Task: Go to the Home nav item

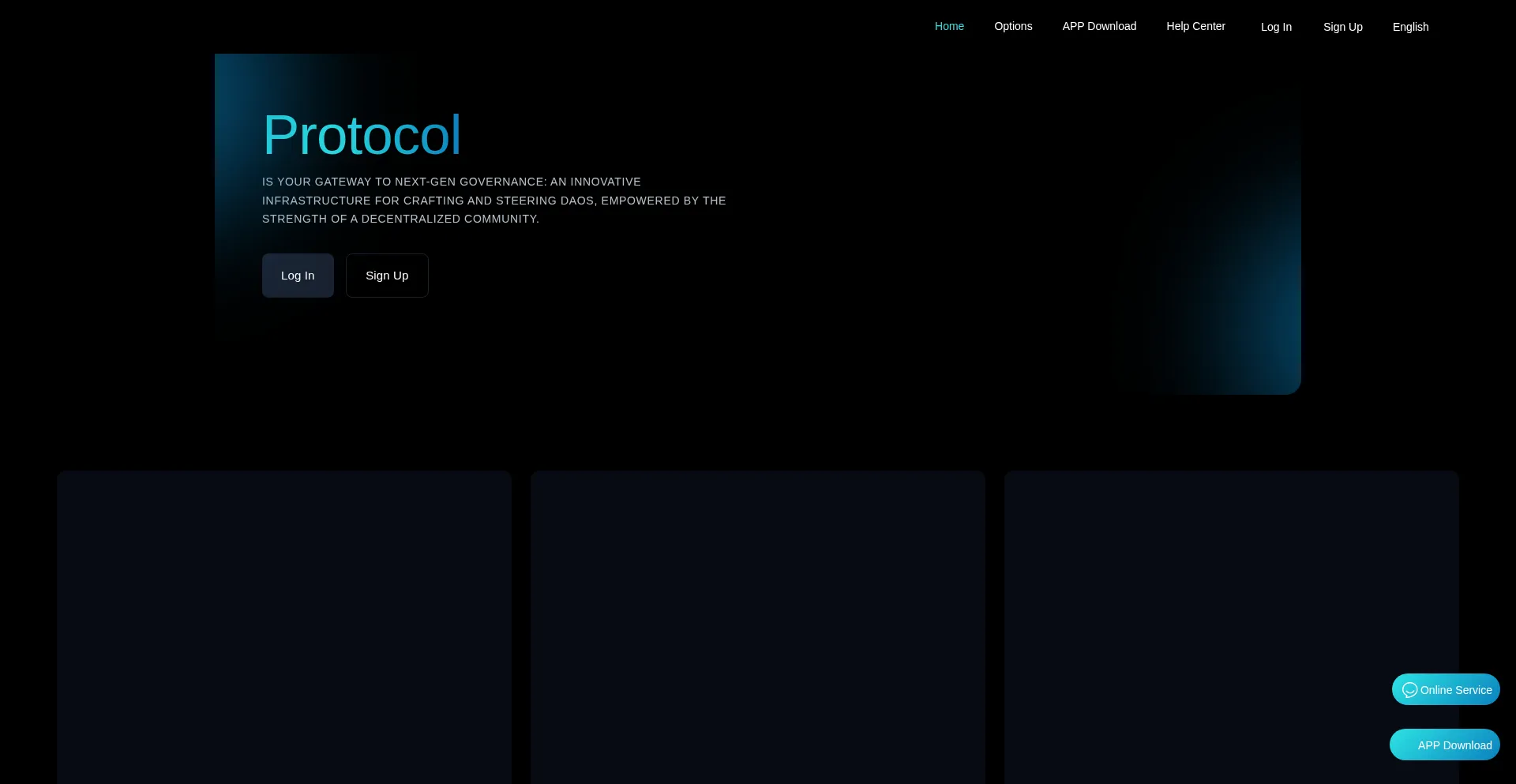Action: click(x=949, y=26)
